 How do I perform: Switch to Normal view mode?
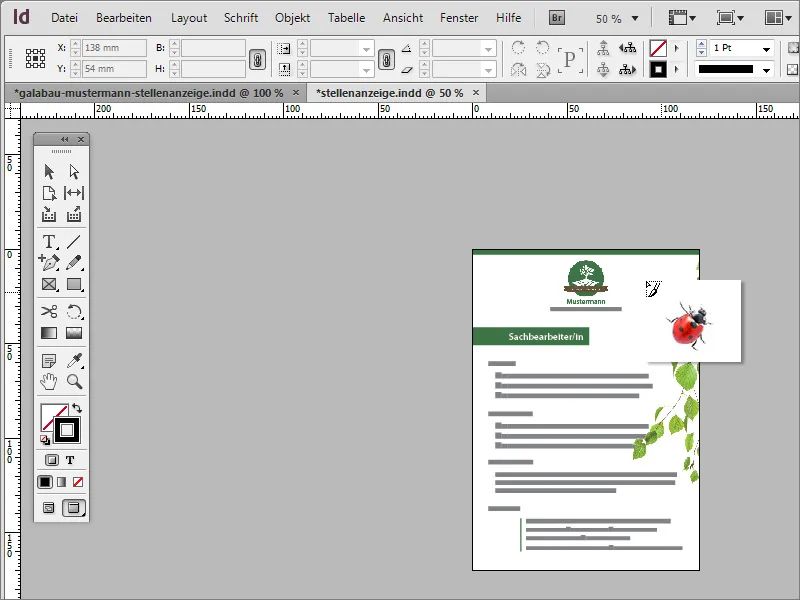click(48, 508)
